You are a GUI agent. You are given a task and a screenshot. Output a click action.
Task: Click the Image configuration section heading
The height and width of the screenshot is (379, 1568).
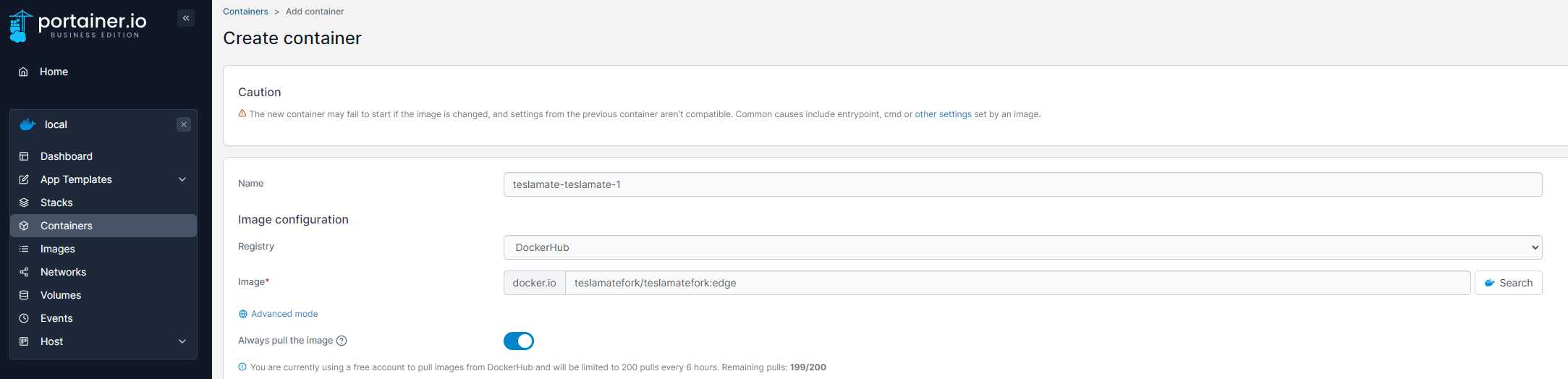(x=293, y=219)
